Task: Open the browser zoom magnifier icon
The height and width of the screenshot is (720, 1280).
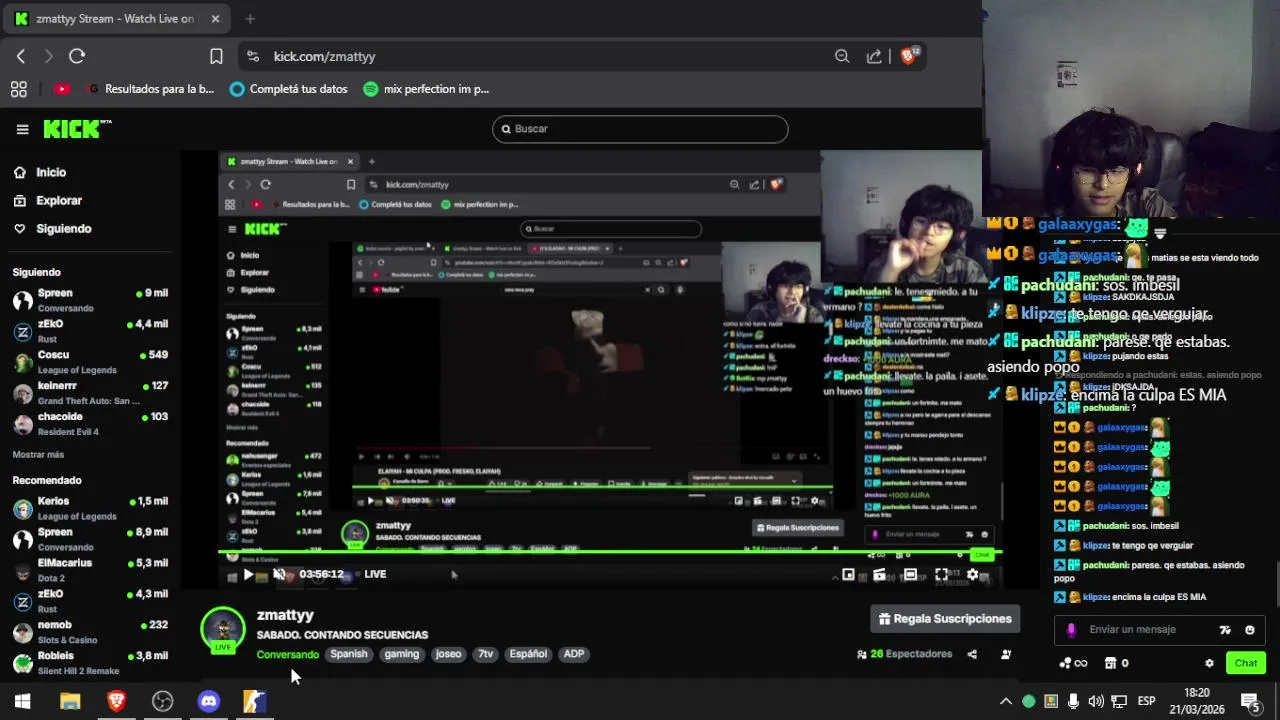Action: (842, 56)
